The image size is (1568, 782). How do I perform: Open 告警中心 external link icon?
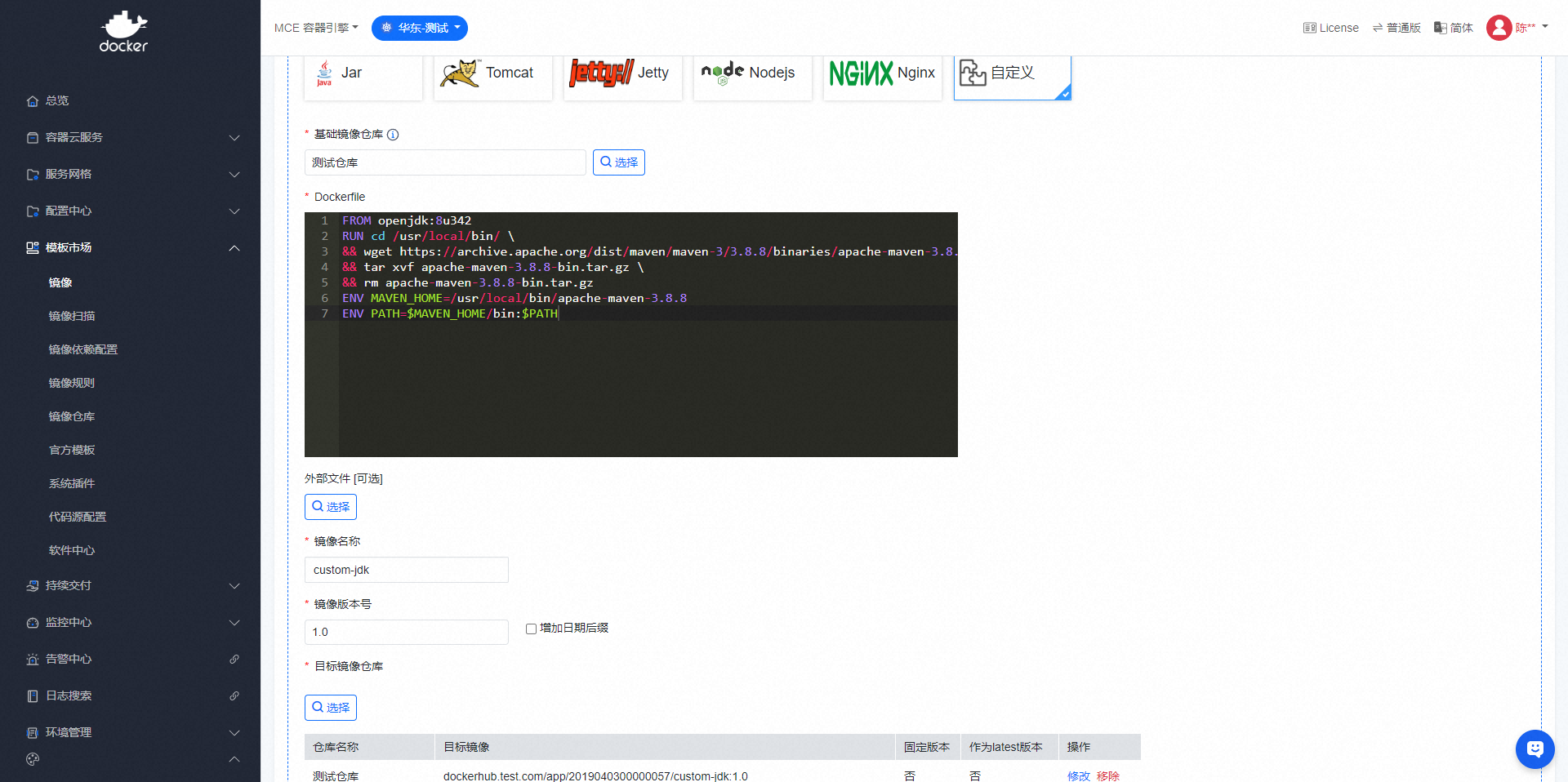tap(234, 659)
